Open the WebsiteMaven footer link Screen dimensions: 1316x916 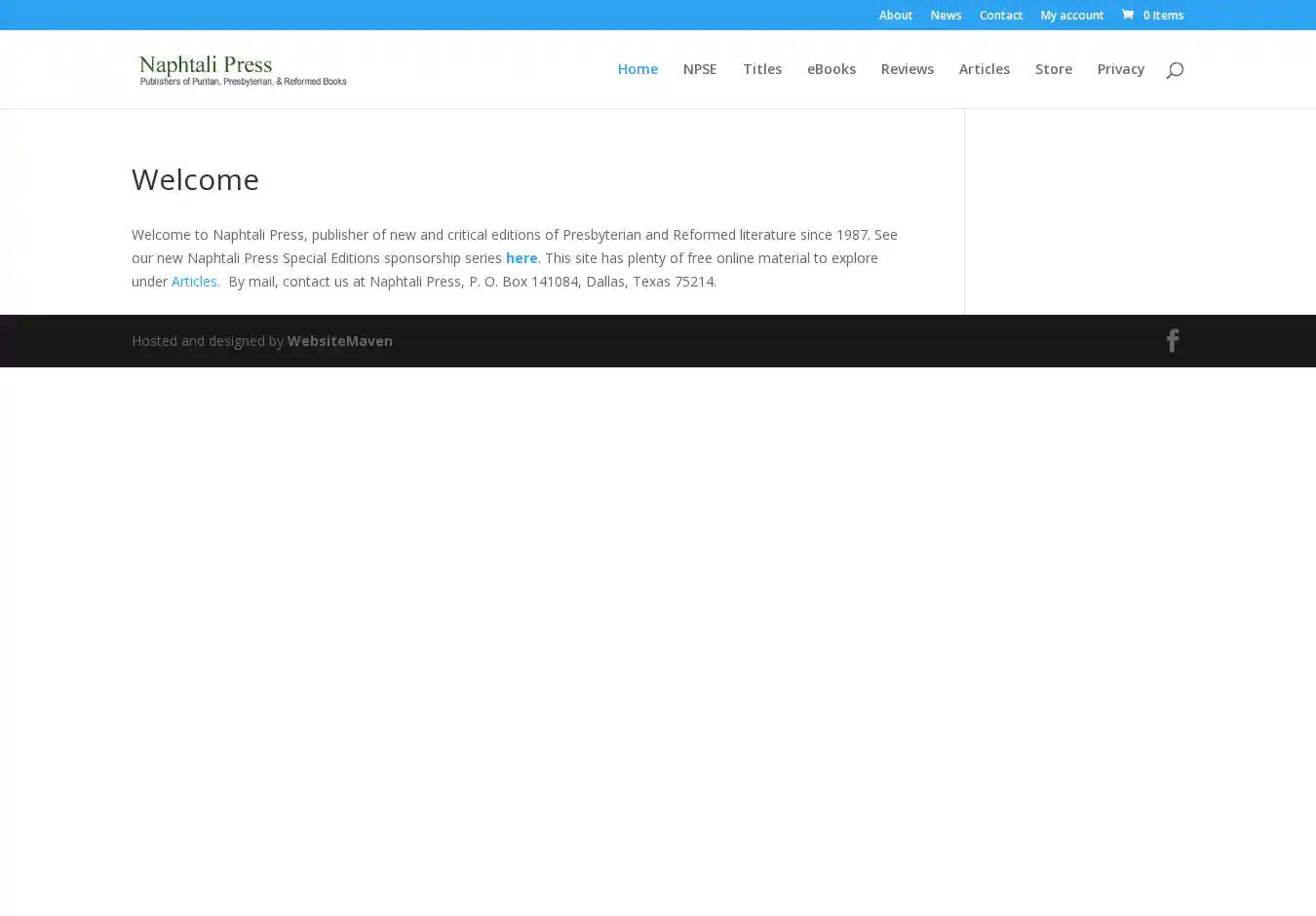click(339, 341)
